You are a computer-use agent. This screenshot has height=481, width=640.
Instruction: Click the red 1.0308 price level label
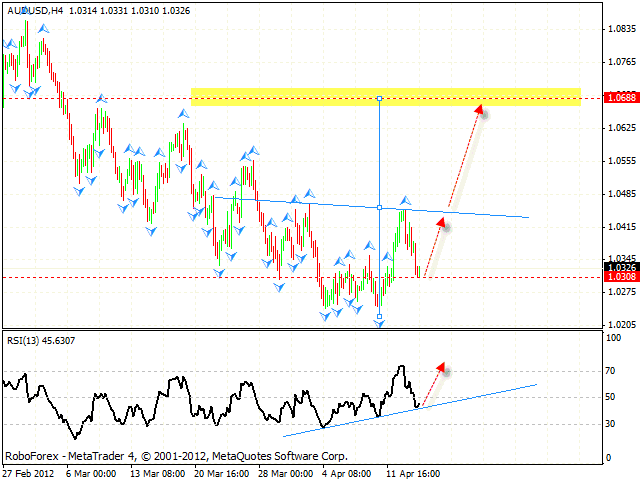coord(621,277)
